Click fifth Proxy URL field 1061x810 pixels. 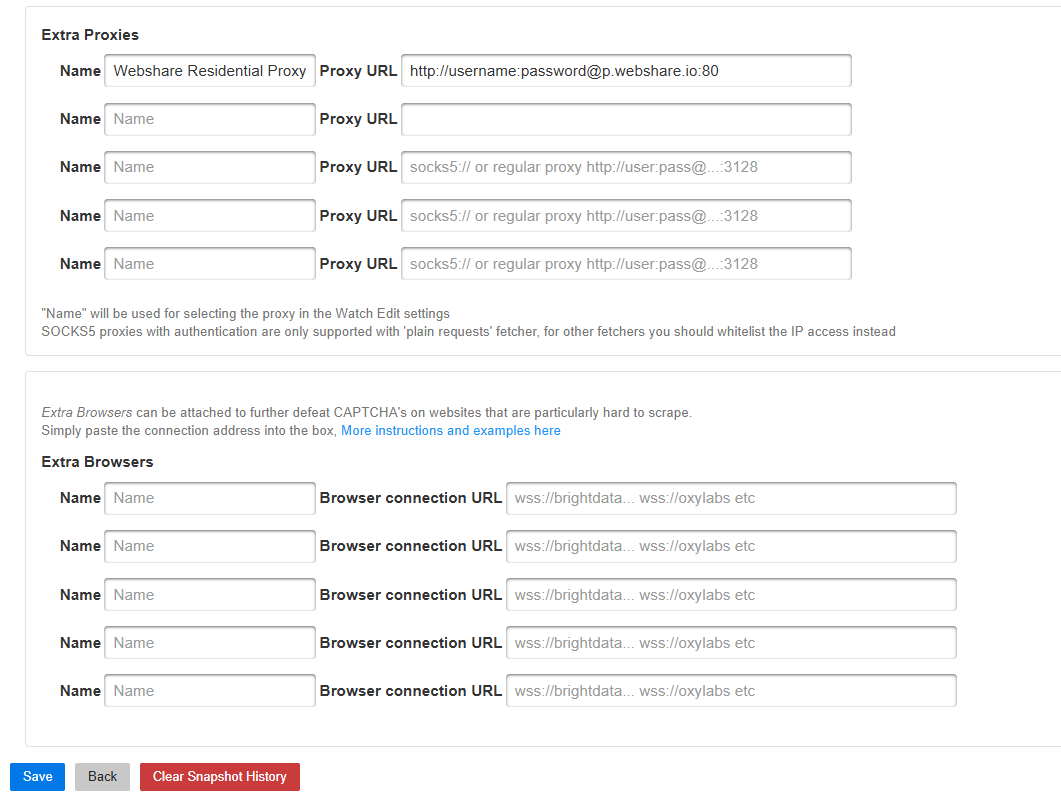(x=626, y=263)
